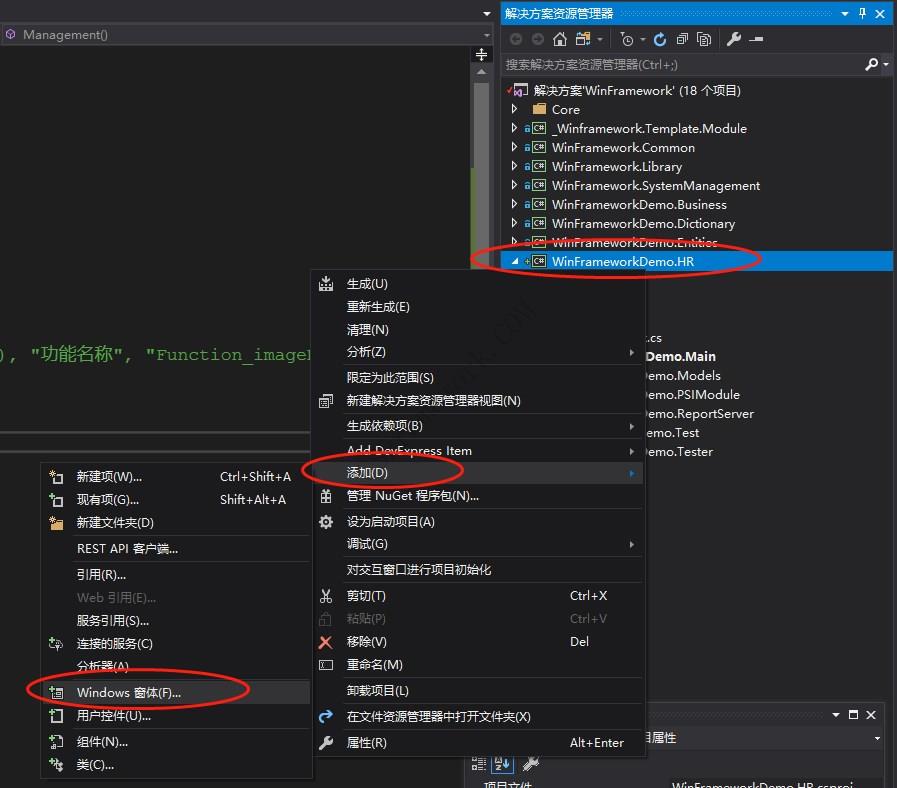Open Properties via the wrench toolbar icon

click(734, 39)
